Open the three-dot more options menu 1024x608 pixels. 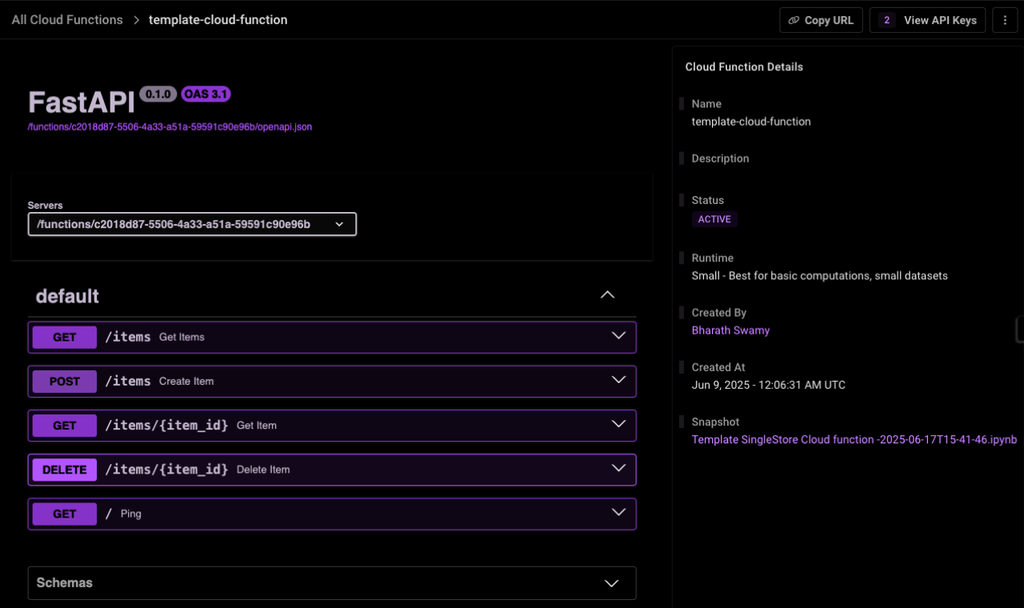(x=1004, y=20)
